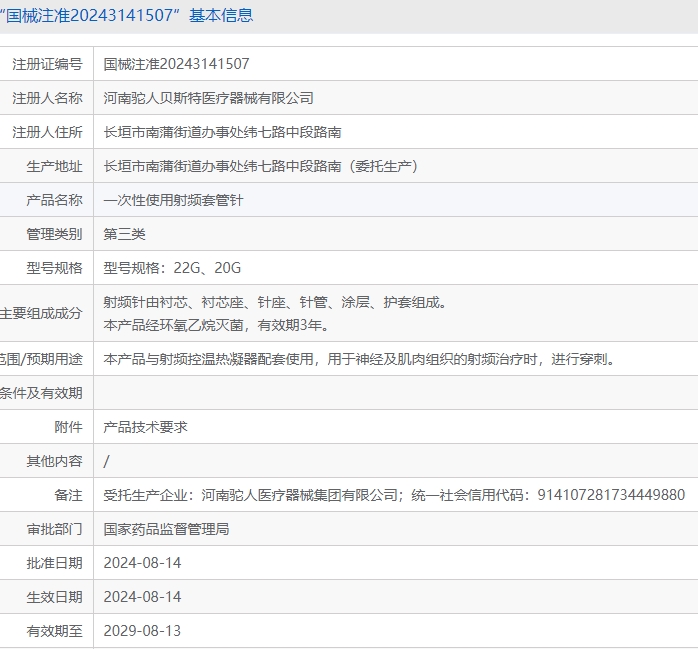The height and width of the screenshot is (649, 698).
Task: Click the 产品名称 label
Action: point(54,200)
